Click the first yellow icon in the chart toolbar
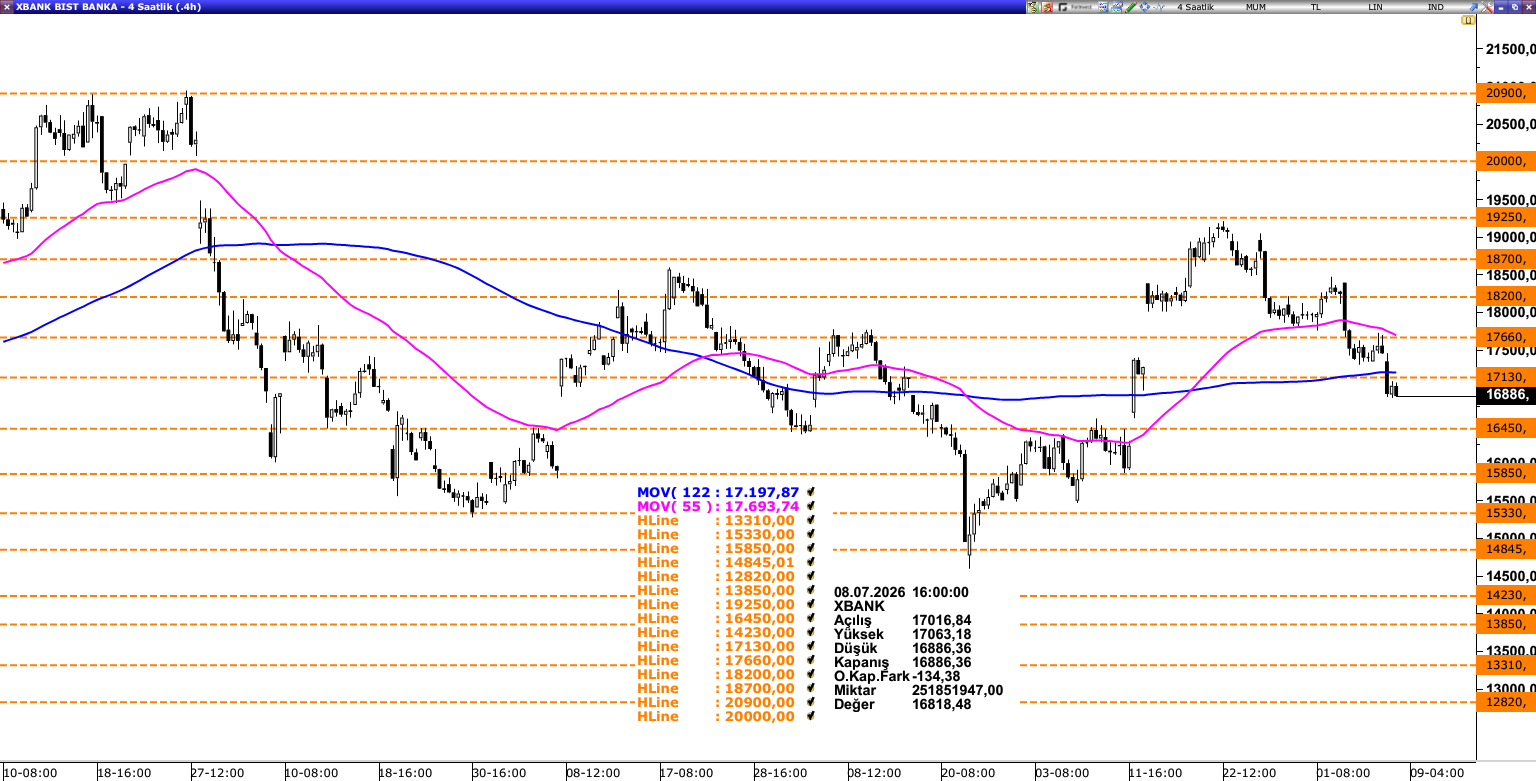The image size is (1536, 781). coord(1033,7)
